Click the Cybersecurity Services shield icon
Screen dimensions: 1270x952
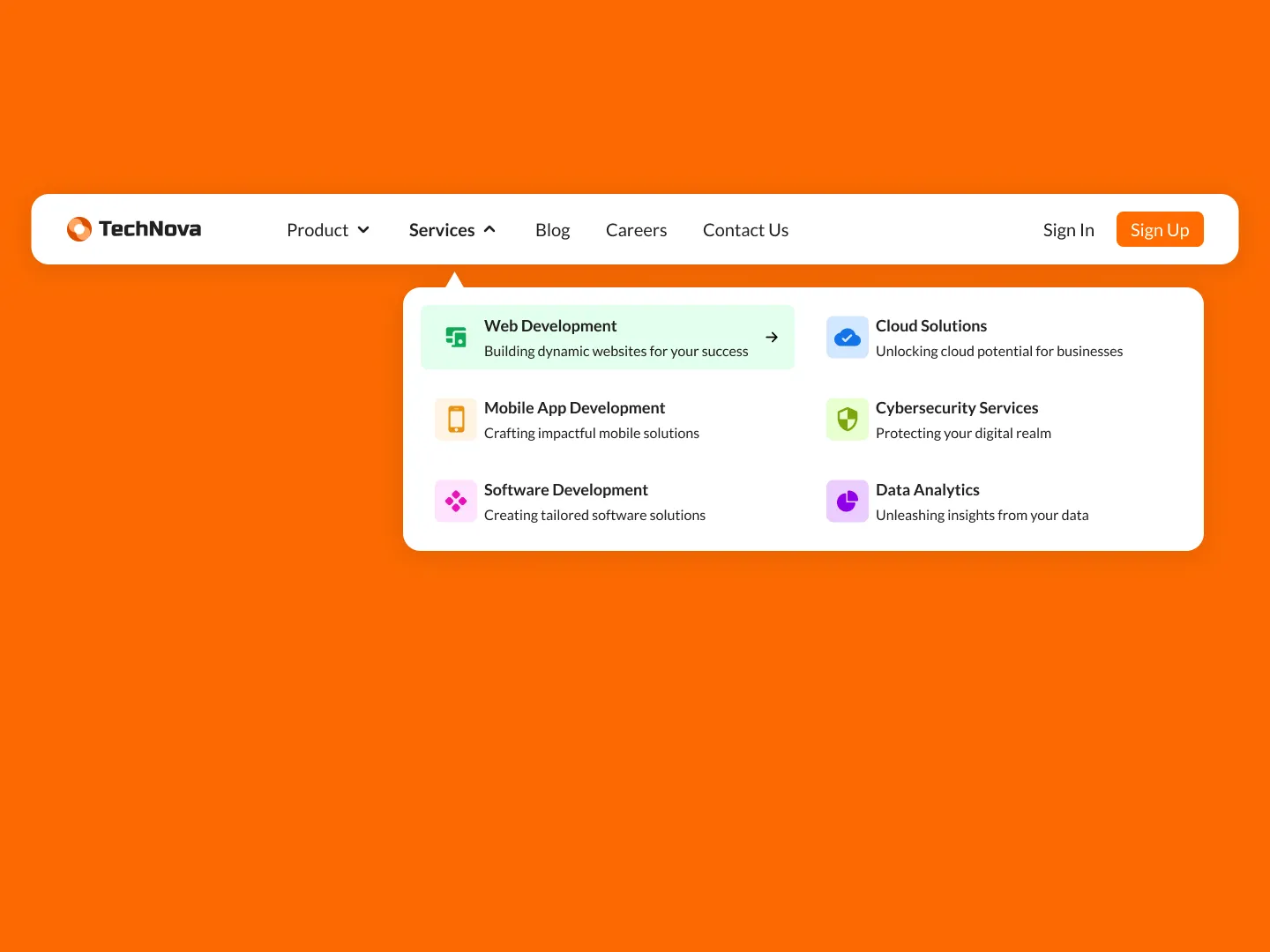[847, 420]
